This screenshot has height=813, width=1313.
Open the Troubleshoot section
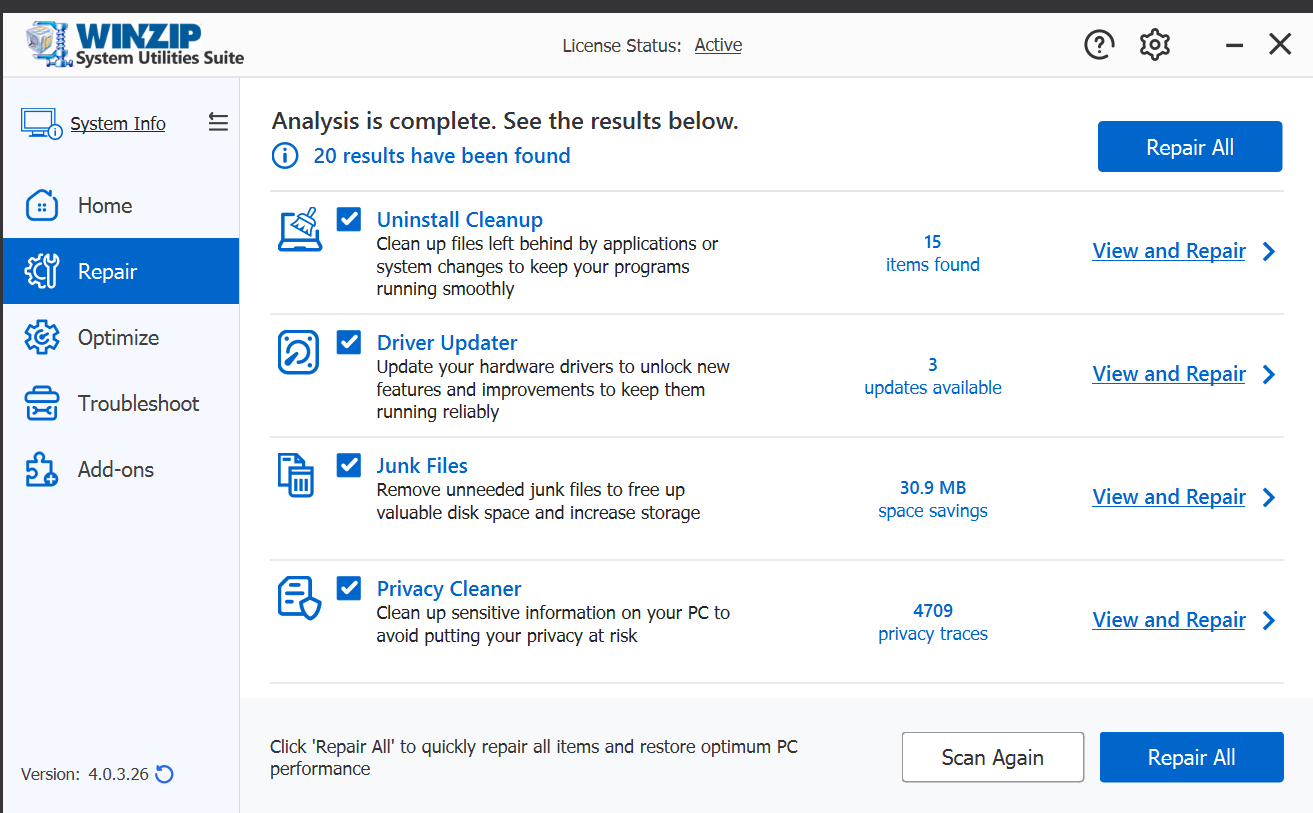coord(121,403)
